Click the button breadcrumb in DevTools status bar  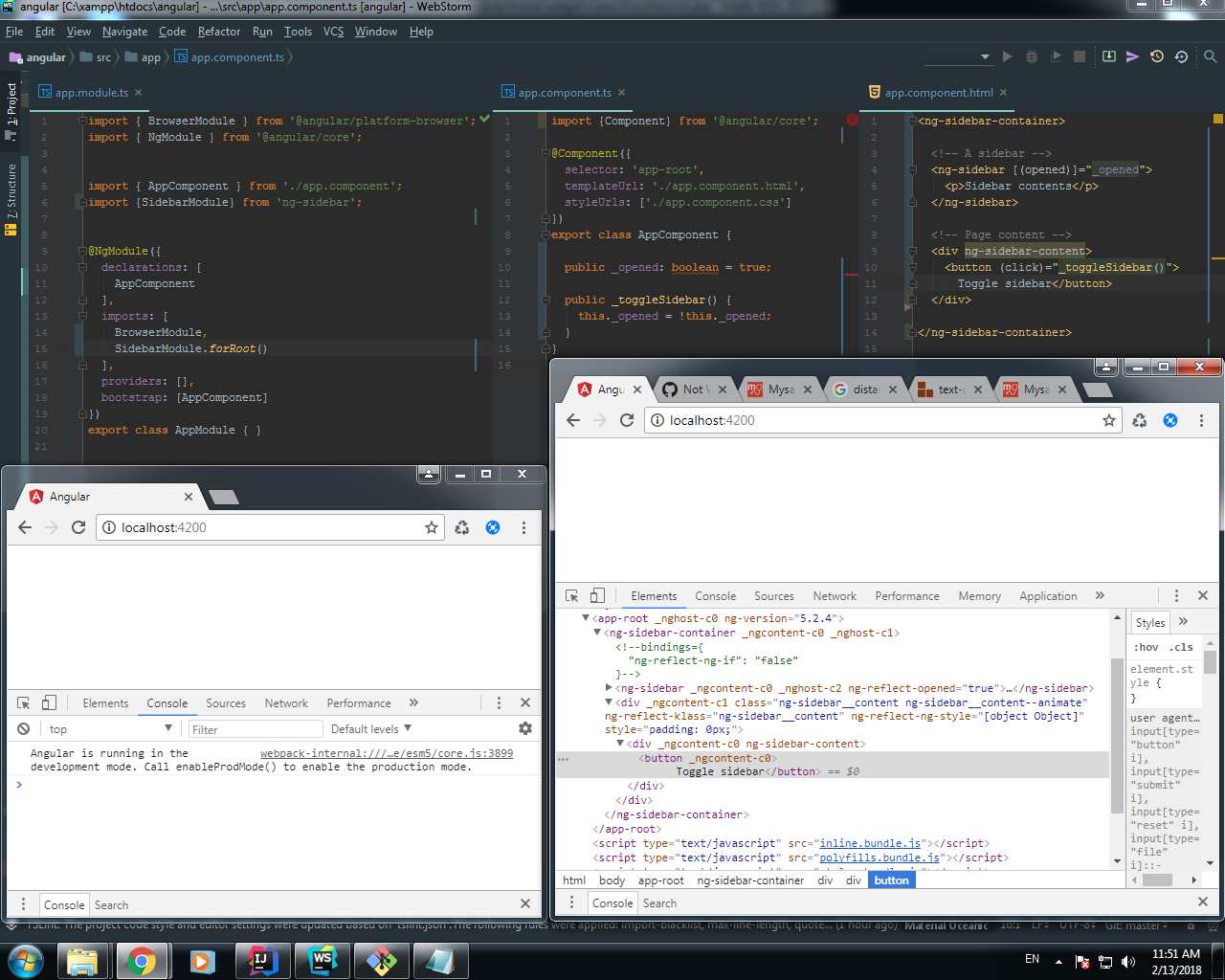coord(891,880)
